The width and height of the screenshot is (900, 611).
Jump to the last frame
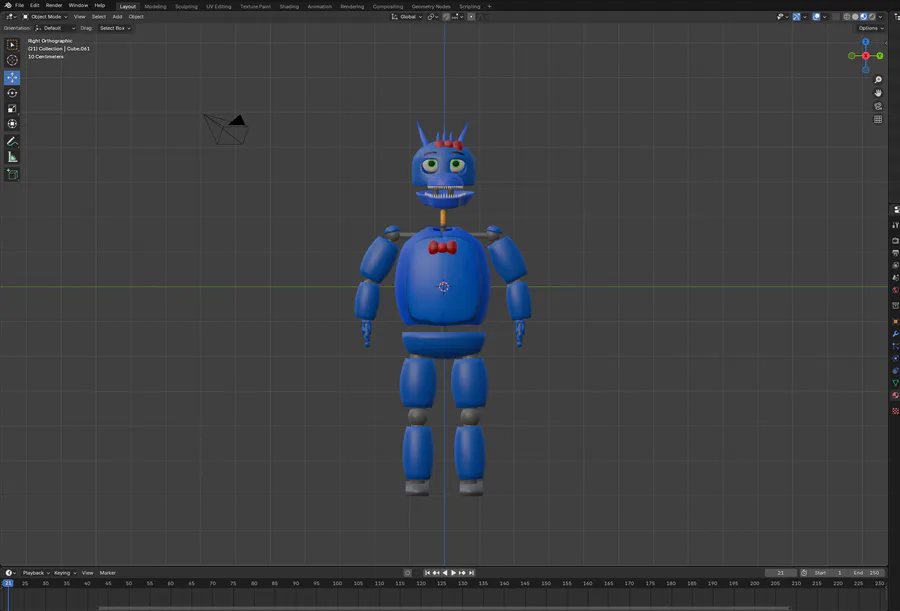471,573
